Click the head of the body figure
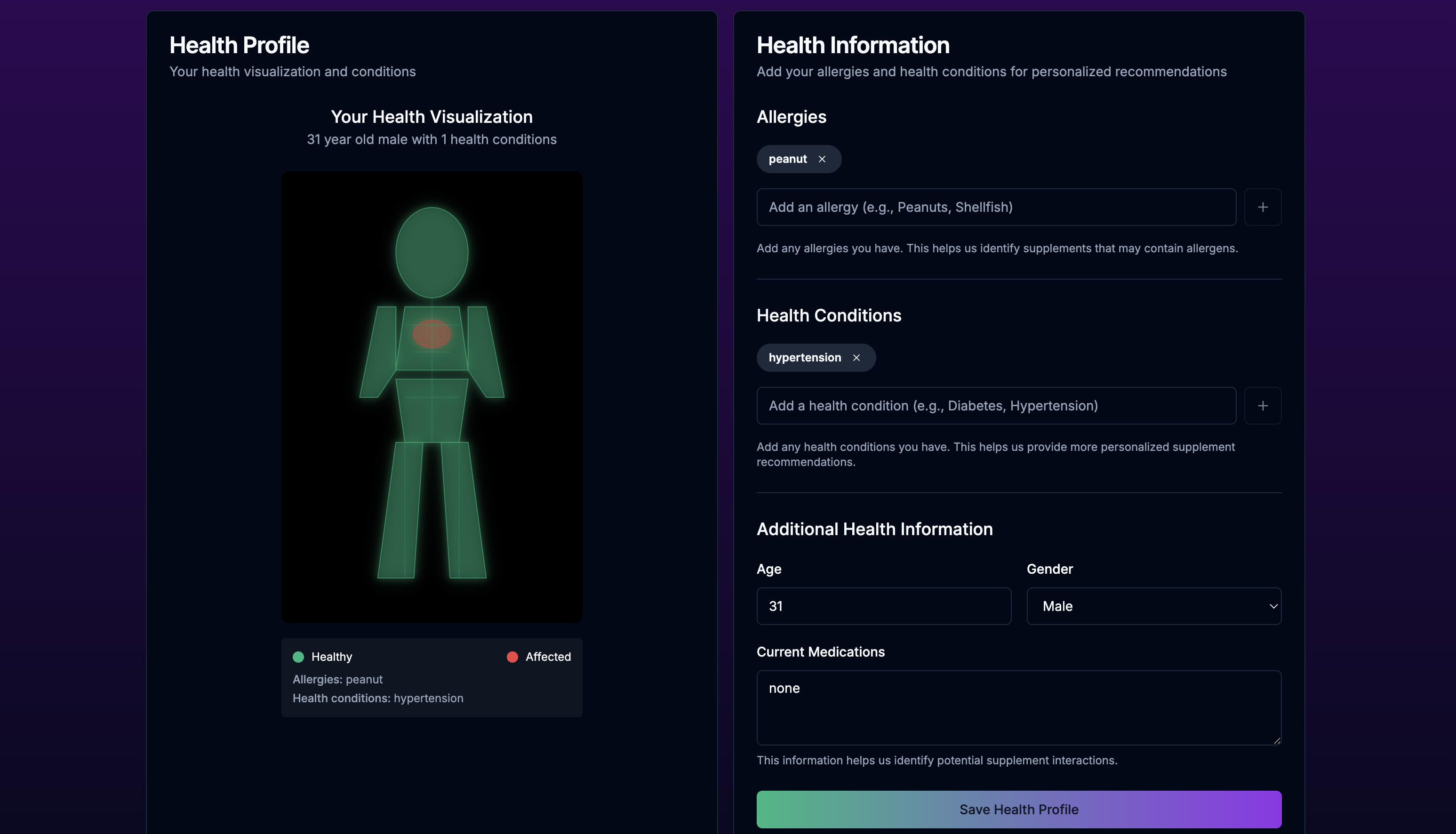Image resolution: width=1456 pixels, height=834 pixels. click(432, 252)
